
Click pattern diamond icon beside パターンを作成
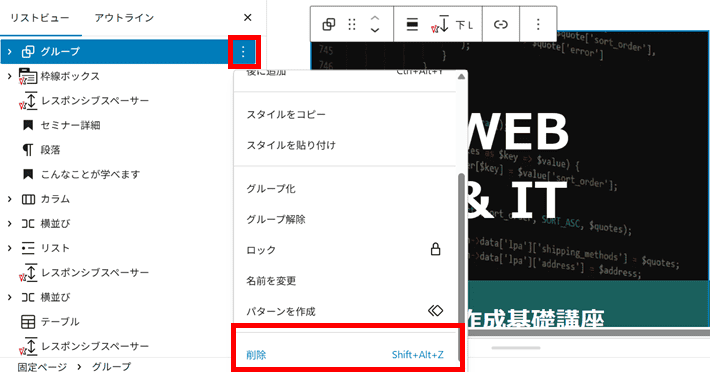click(435, 310)
